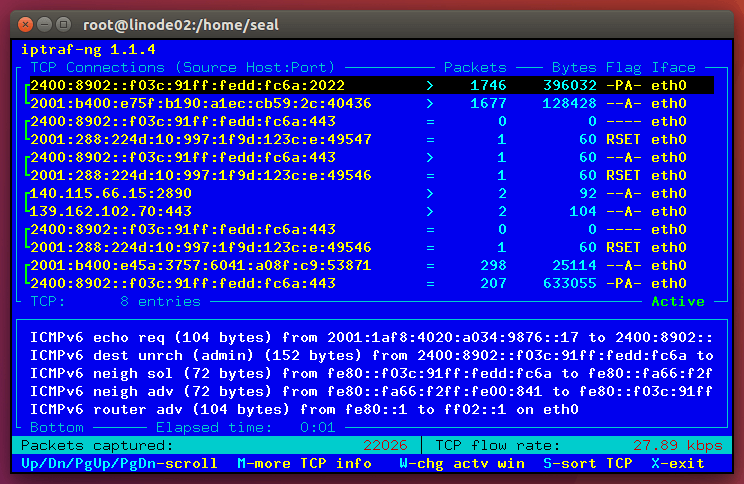Click the 'M-more TCP info' hint
The height and width of the screenshot is (484, 744).
click(x=304, y=463)
